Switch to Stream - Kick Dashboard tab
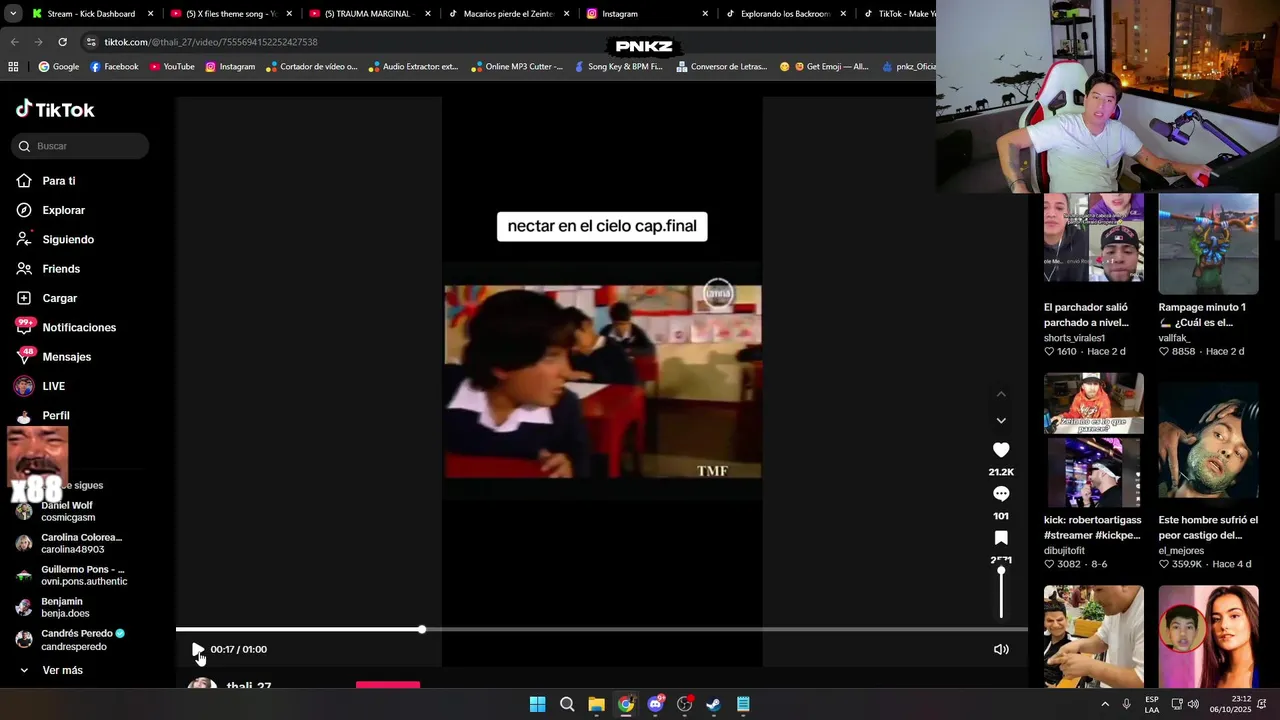Image resolution: width=1280 pixels, height=720 pixels. [91, 14]
